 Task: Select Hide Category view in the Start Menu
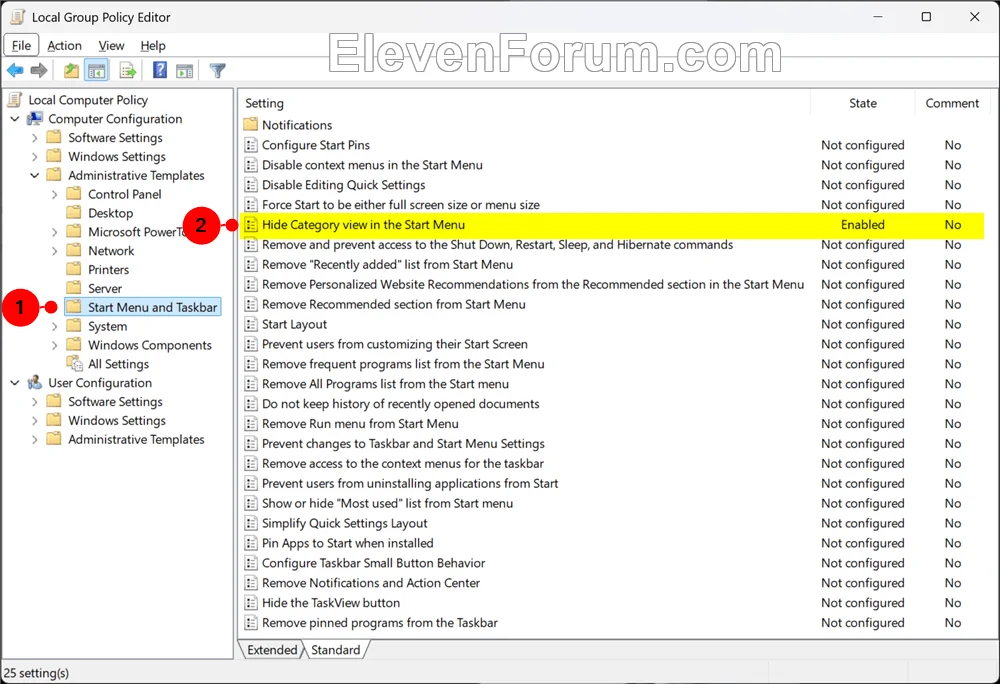(612, 224)
